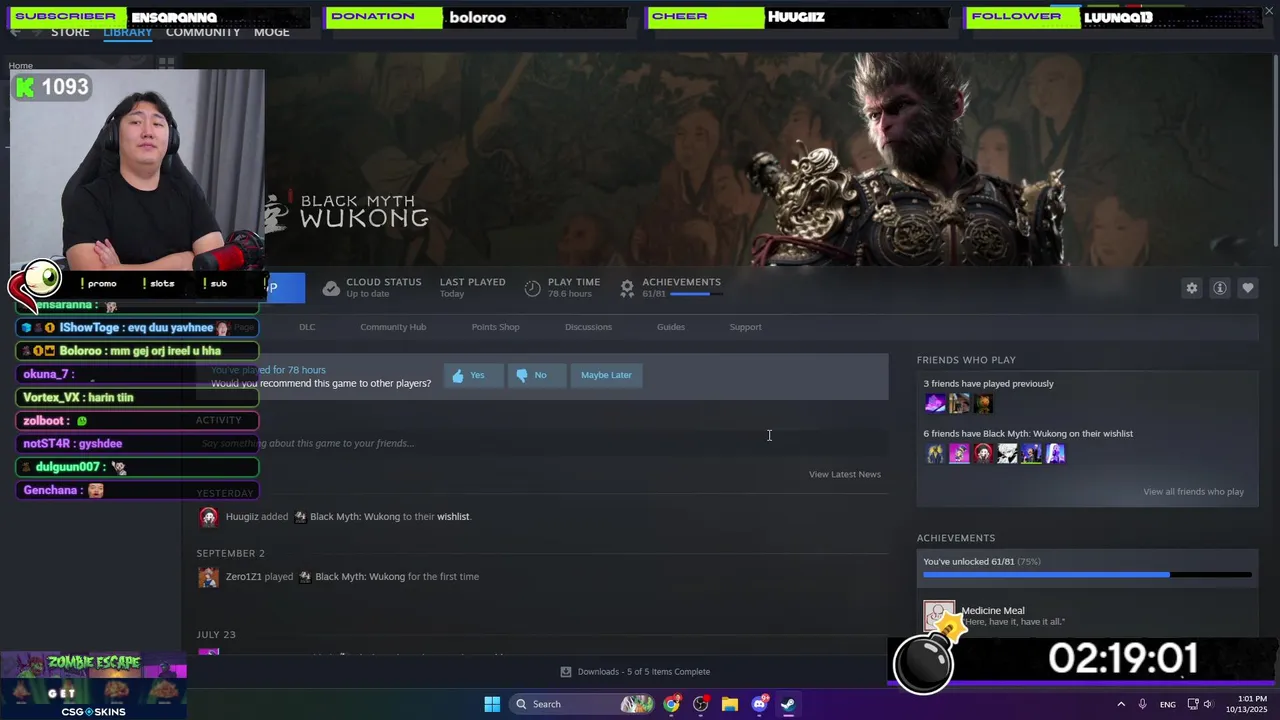This screenshot has height=720, width=1280.
Task: Click the Downloads status icon
Action: coord(566,672)
